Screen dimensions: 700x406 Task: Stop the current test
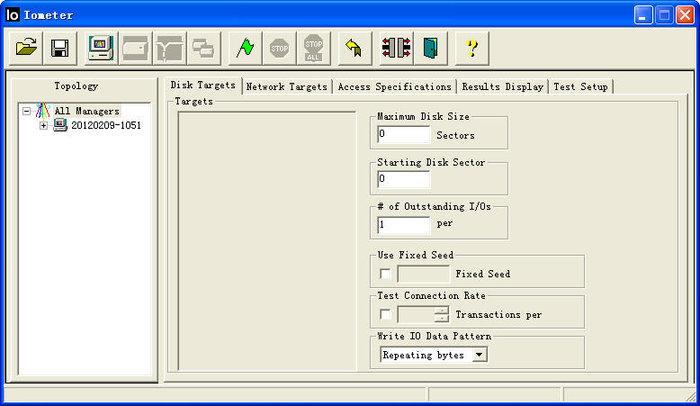pos(279,48)
